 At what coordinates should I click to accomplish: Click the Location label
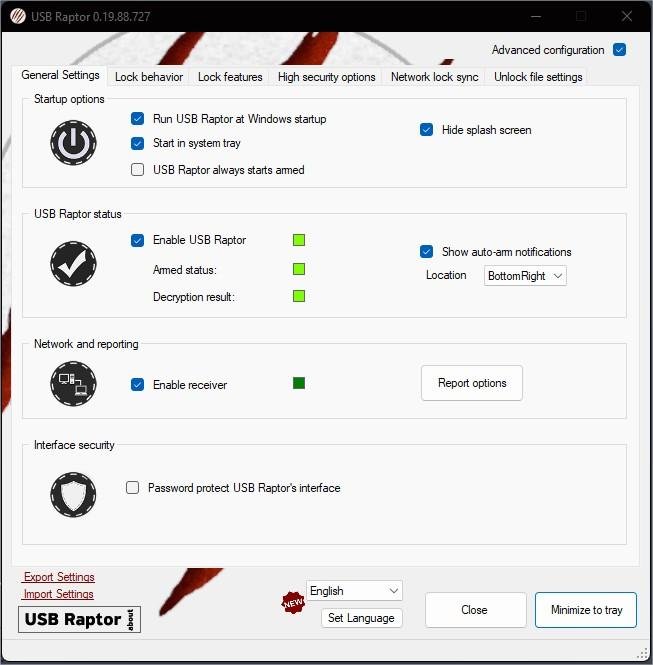pyautogui.click(x=446, y=275)
